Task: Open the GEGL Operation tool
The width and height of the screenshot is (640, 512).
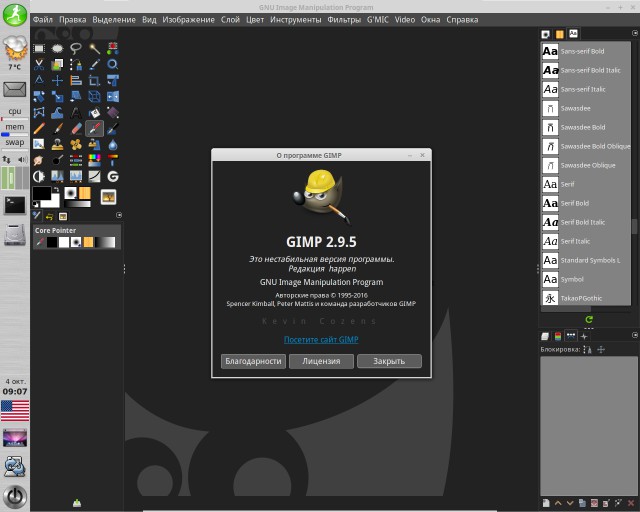Action: [x=113, y=176]
